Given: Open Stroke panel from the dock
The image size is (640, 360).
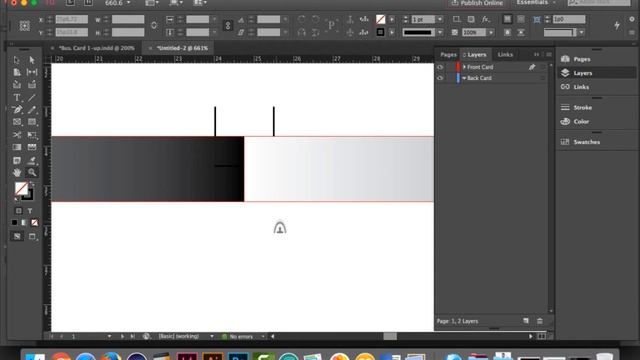Looking at the screenshot, I should [x=582, y=107].
